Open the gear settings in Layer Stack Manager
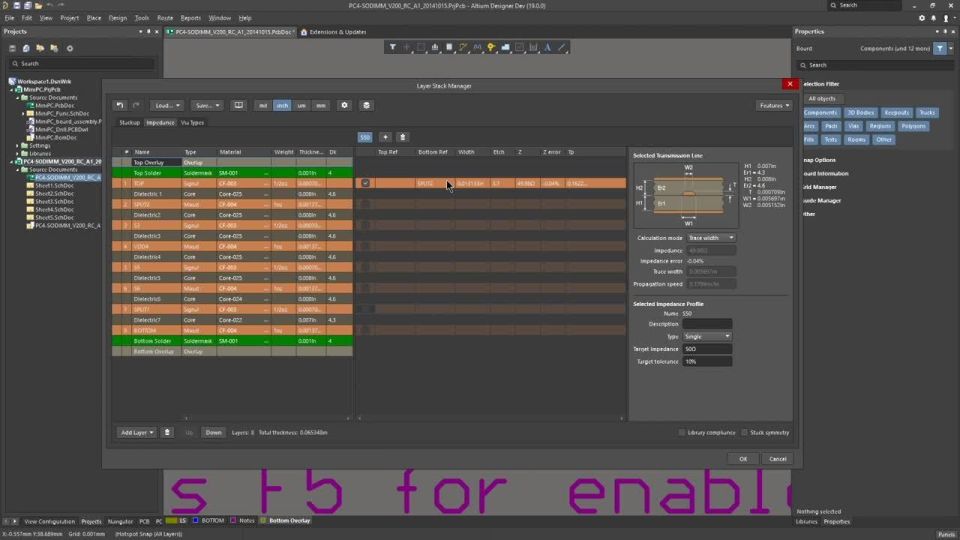 tap(345, 105)
